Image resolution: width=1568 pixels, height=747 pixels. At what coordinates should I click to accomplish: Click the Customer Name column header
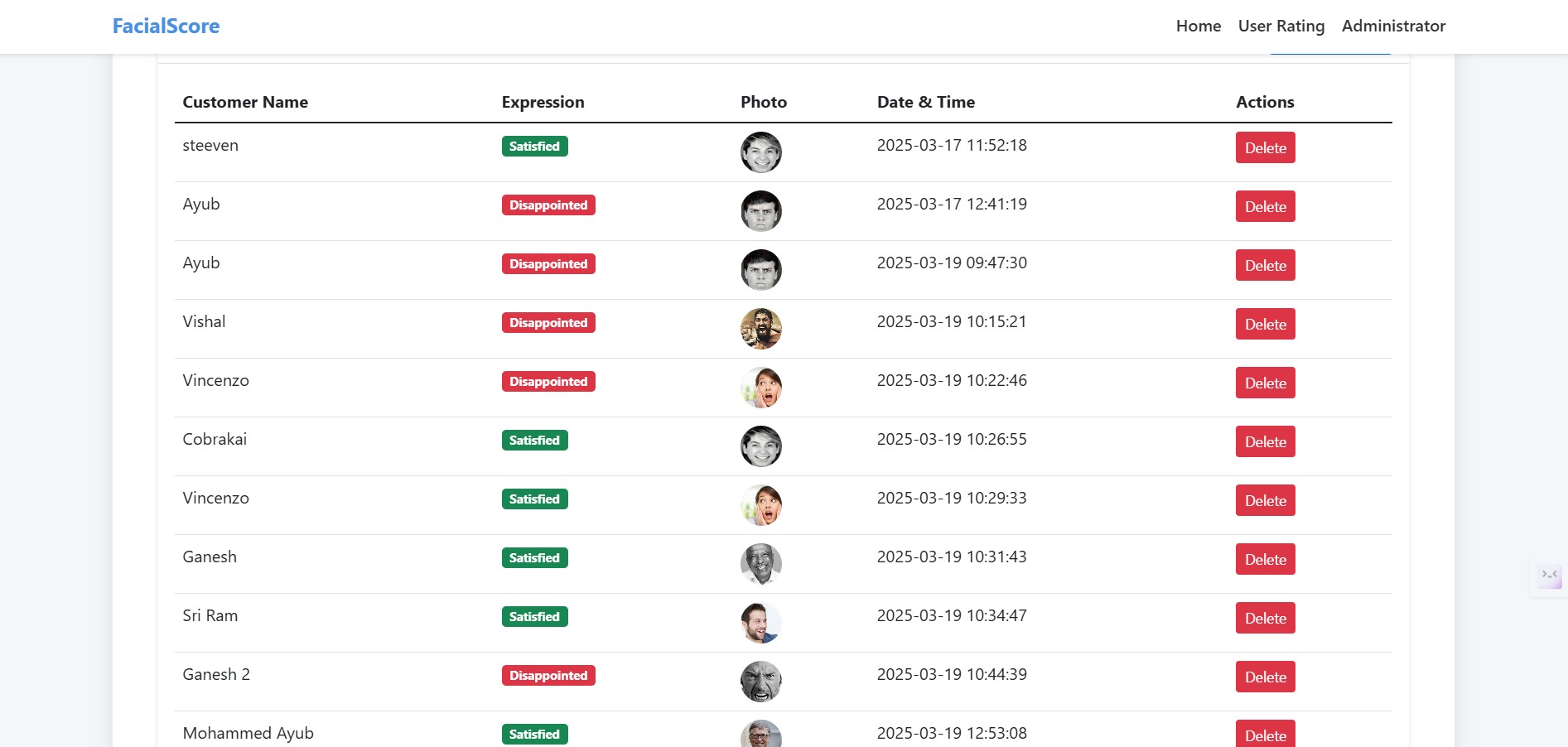point(245,103)
